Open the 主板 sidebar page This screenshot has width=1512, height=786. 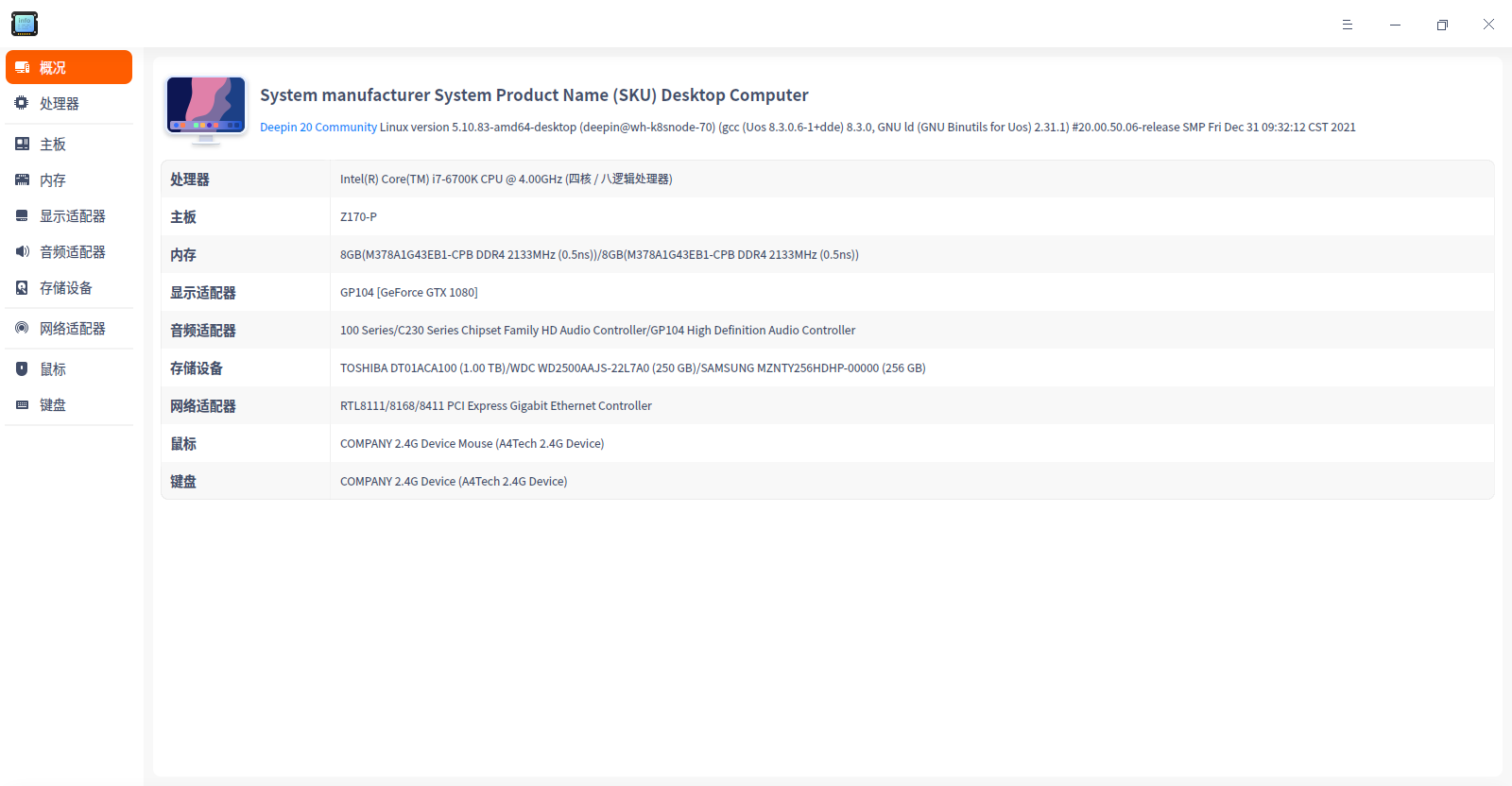[69, 144]
